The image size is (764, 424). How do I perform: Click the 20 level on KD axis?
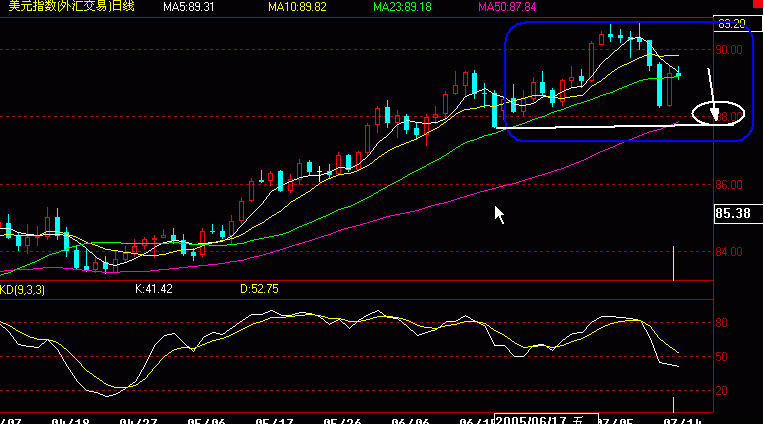tap(722, 390)
